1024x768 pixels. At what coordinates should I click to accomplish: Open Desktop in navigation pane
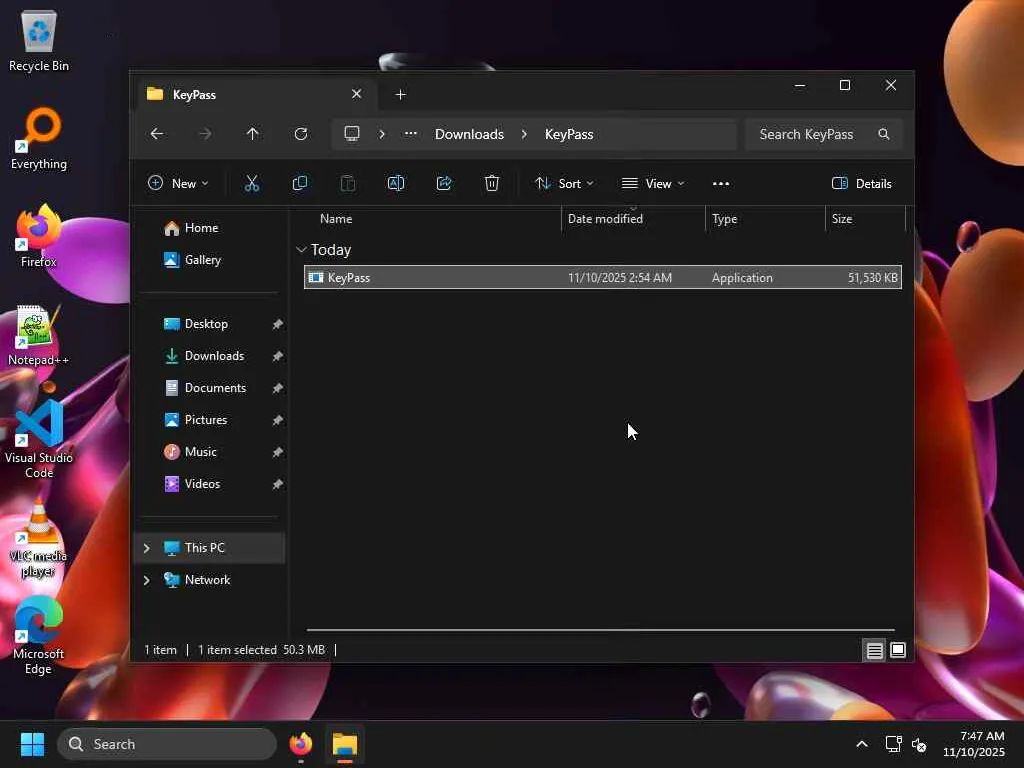206,324
